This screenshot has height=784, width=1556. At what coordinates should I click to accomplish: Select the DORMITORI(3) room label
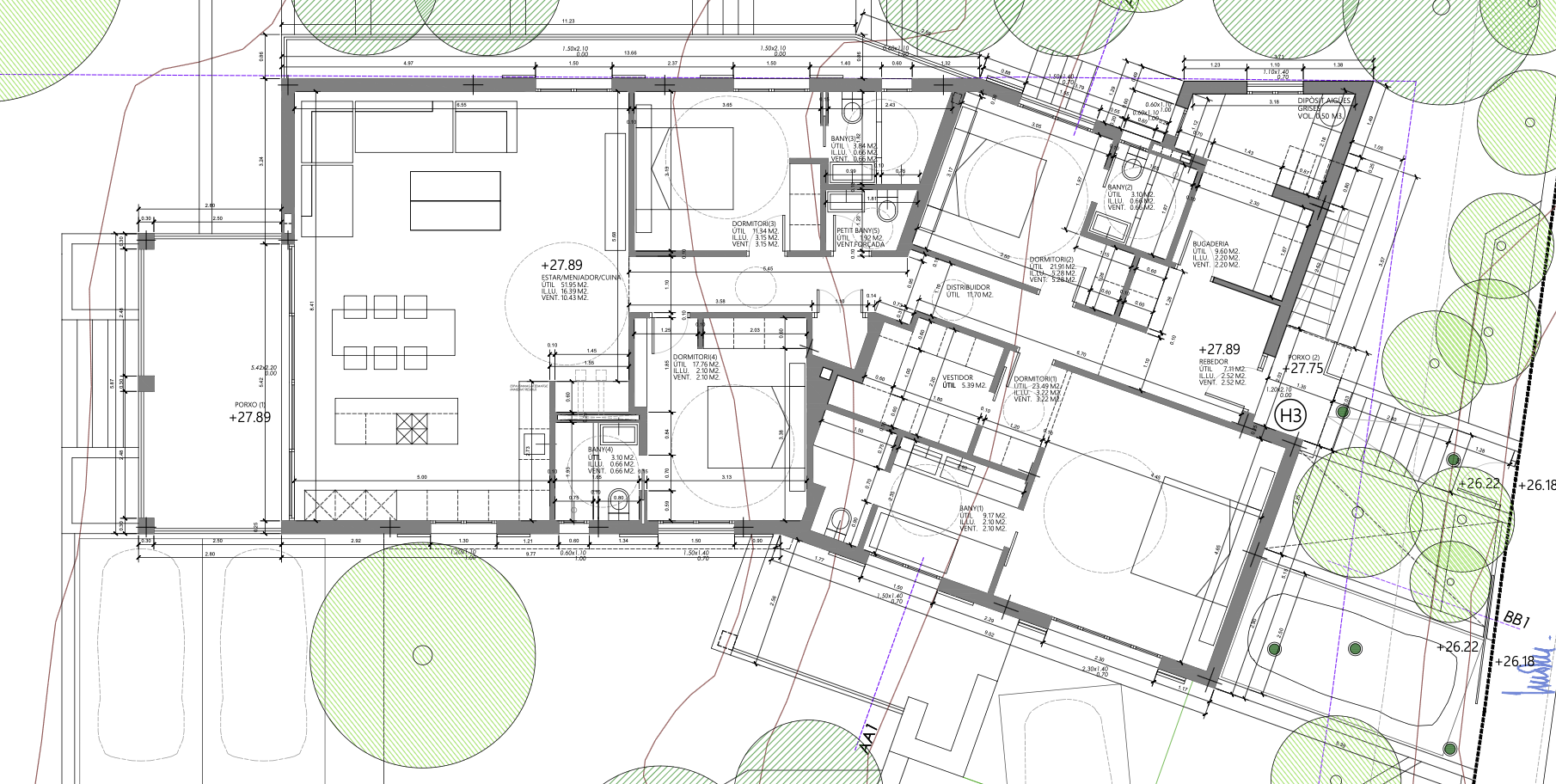tap(756, 224)
